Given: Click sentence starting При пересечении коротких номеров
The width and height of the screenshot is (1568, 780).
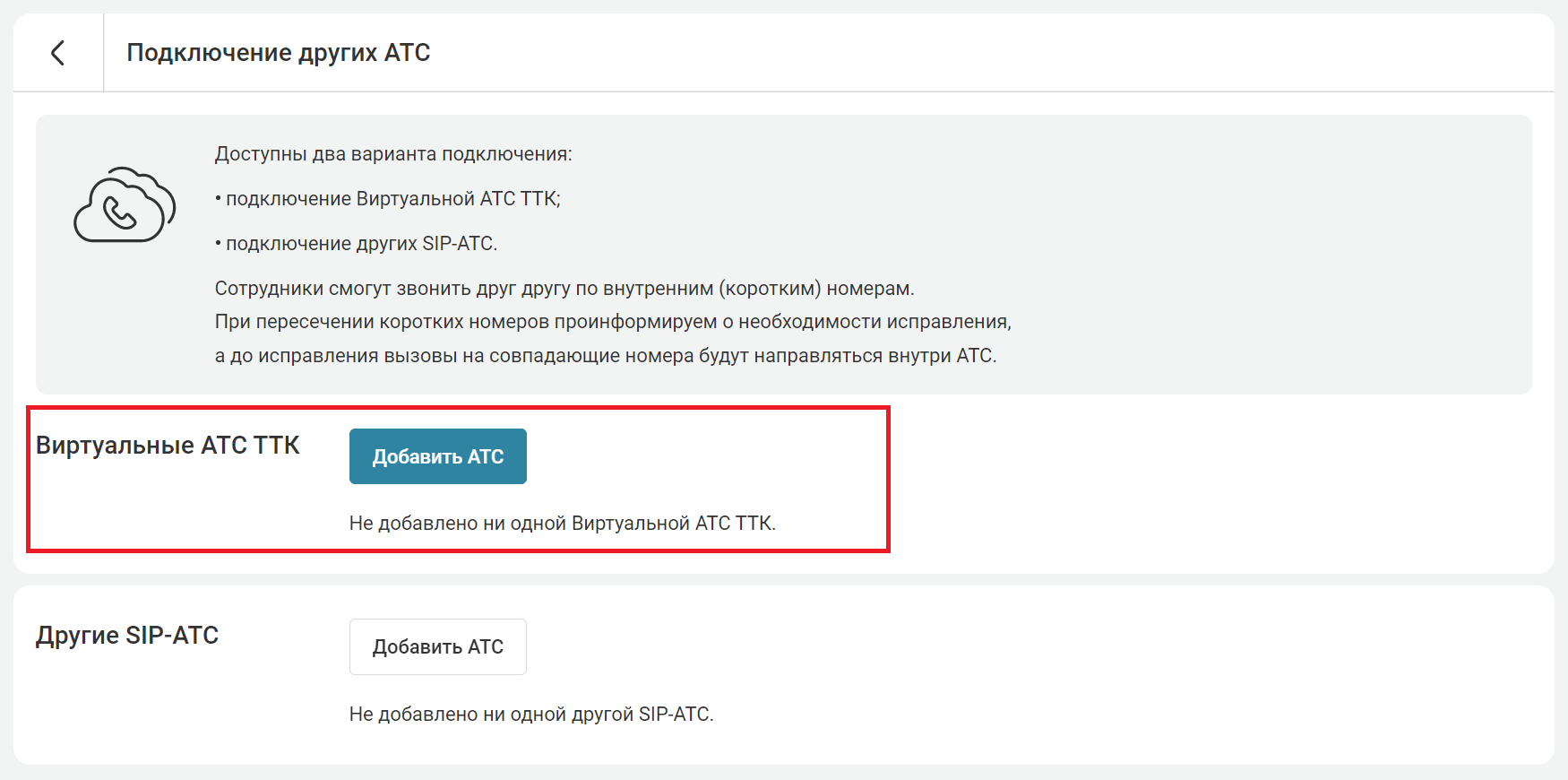Looking at the screenshot, I should point(613,322).
